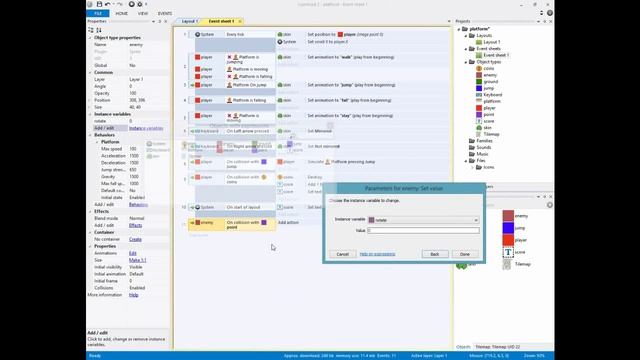Expand the Icons subfolder under Files

click(x=473, y=167)
